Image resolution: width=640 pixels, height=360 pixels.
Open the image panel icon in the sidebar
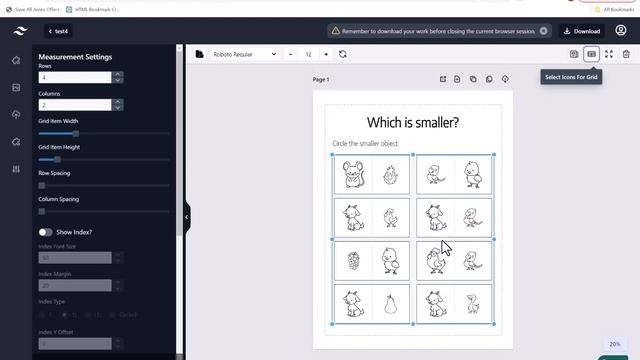pos(16,87)
